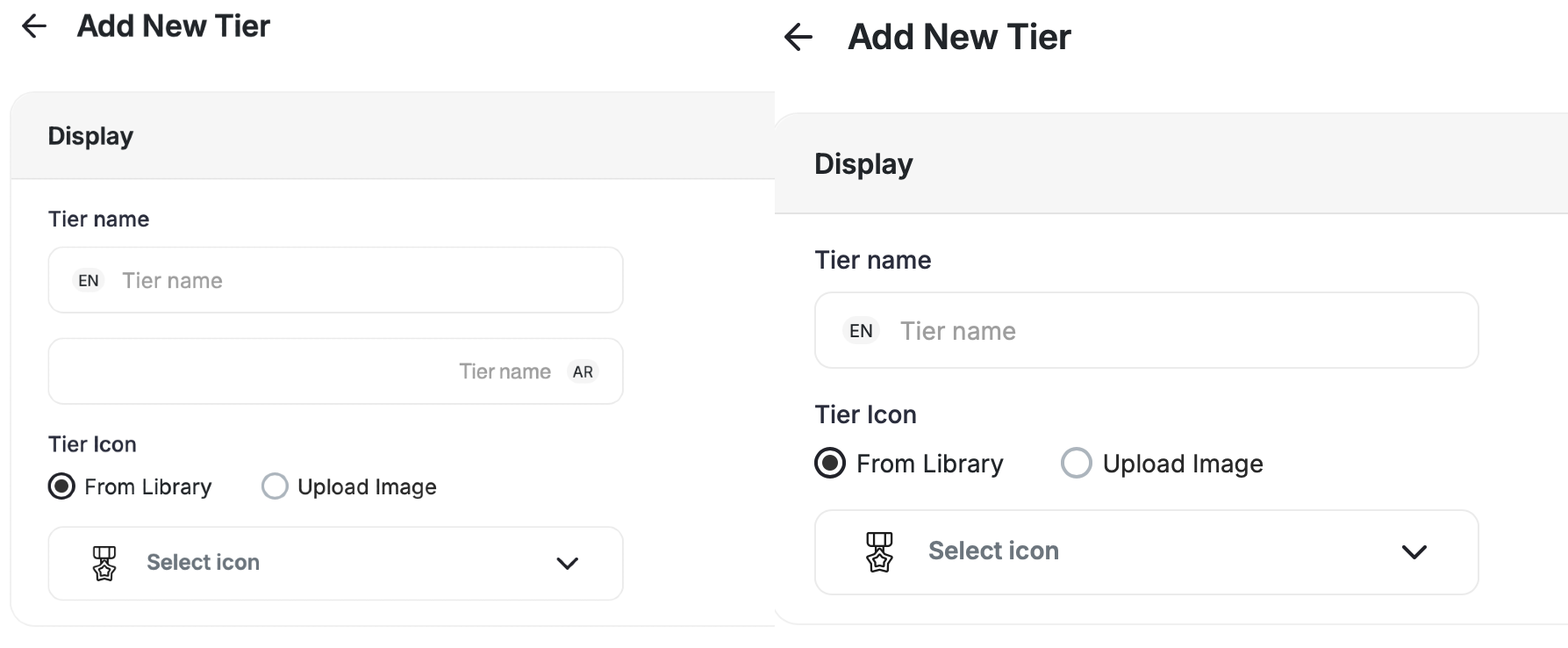
Task: Click the EN language badge in left Tier name field
Action: pos(88,280)
